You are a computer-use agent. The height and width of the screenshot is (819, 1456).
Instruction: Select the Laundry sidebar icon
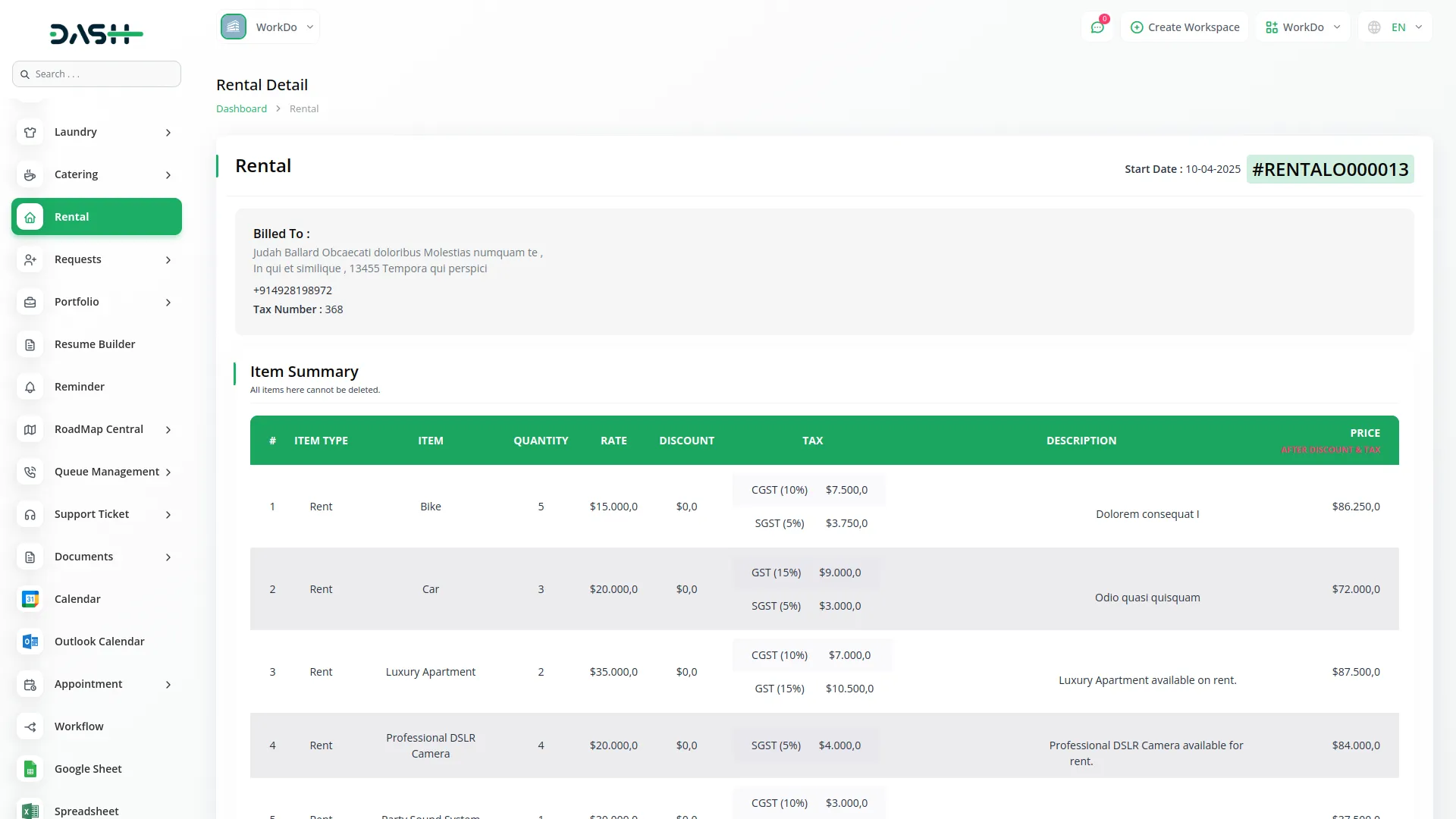pyautogui.click(x=30, y=132)
